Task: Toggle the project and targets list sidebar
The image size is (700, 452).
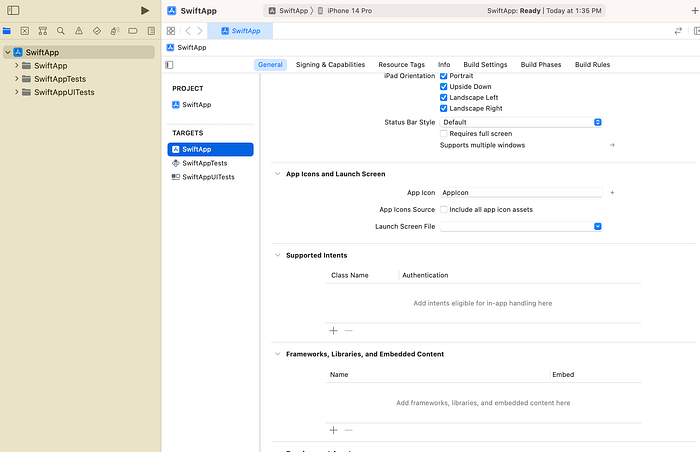Action: point(169,65)
